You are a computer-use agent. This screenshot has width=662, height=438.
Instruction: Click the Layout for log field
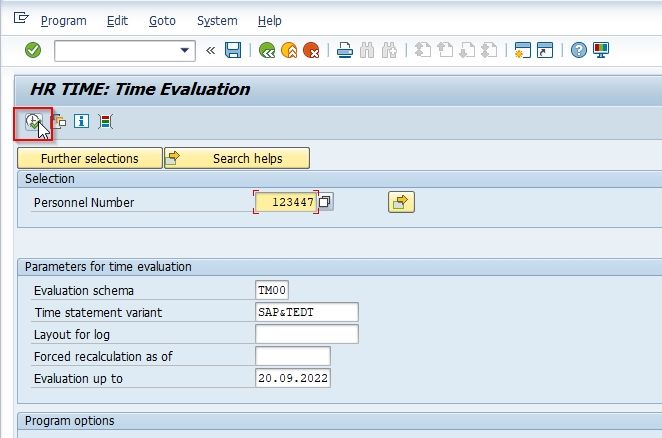tap(307, 334)
